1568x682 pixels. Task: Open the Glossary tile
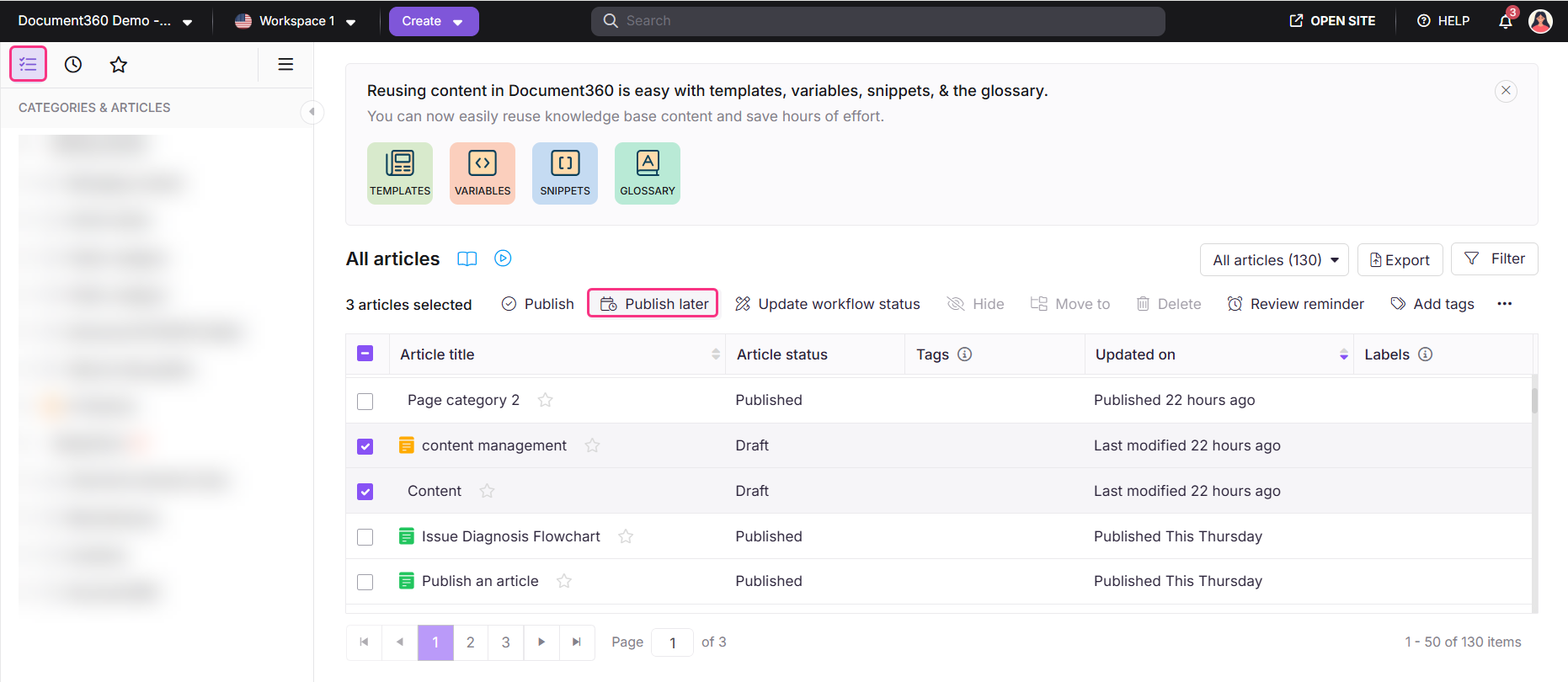coord(648,173)
